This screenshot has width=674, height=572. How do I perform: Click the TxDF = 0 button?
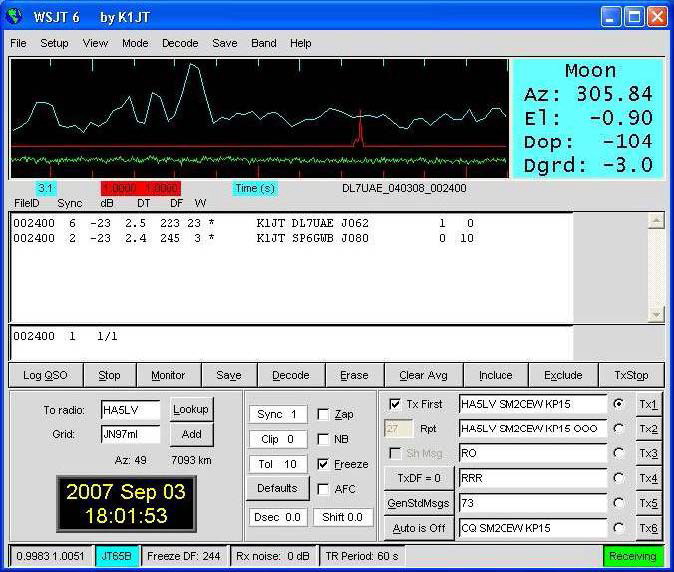pos(419,478)
